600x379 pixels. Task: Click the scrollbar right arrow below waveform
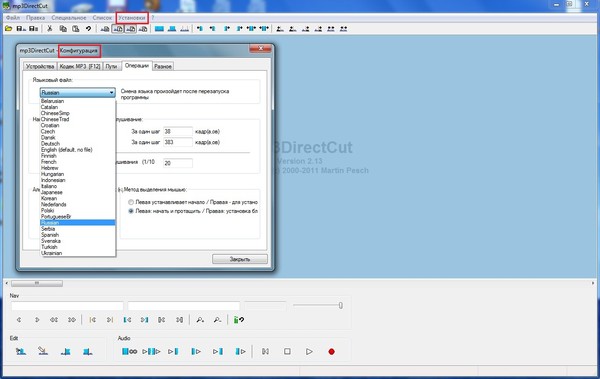pos(593,283)
